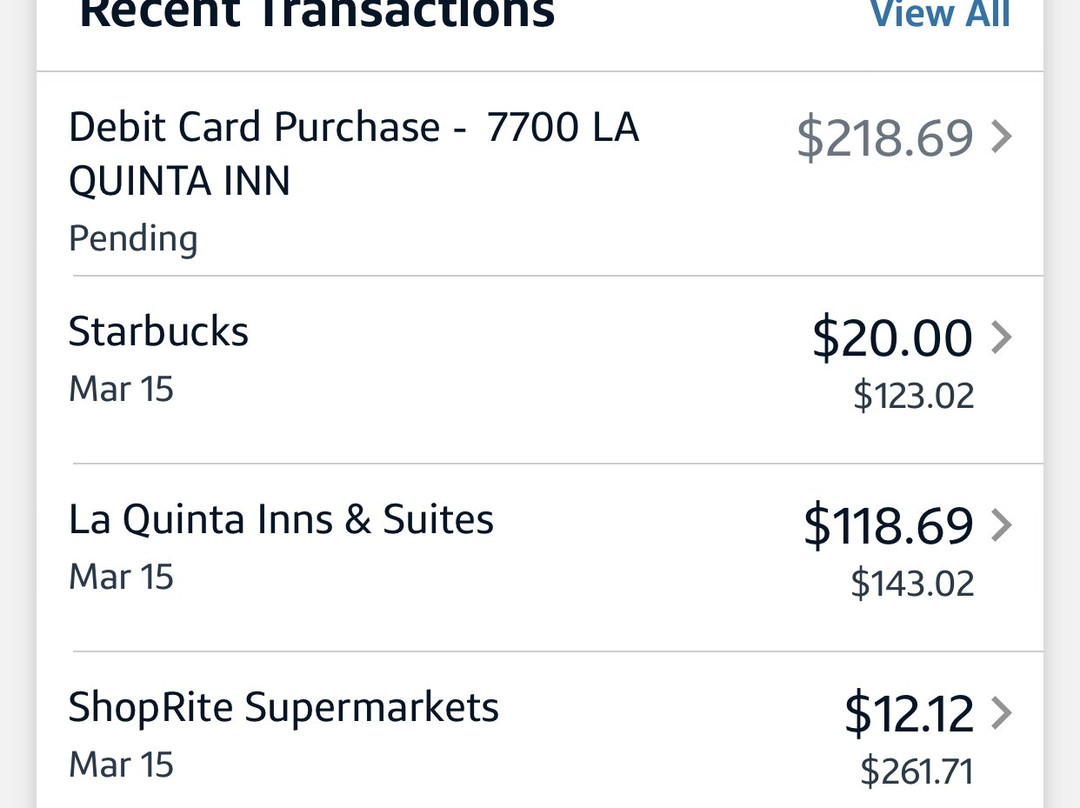Expand chevron beside the Starbucks $20.00
Image resolution: width=1080 pixels, height=808 pixels.
click(1001, 338)
